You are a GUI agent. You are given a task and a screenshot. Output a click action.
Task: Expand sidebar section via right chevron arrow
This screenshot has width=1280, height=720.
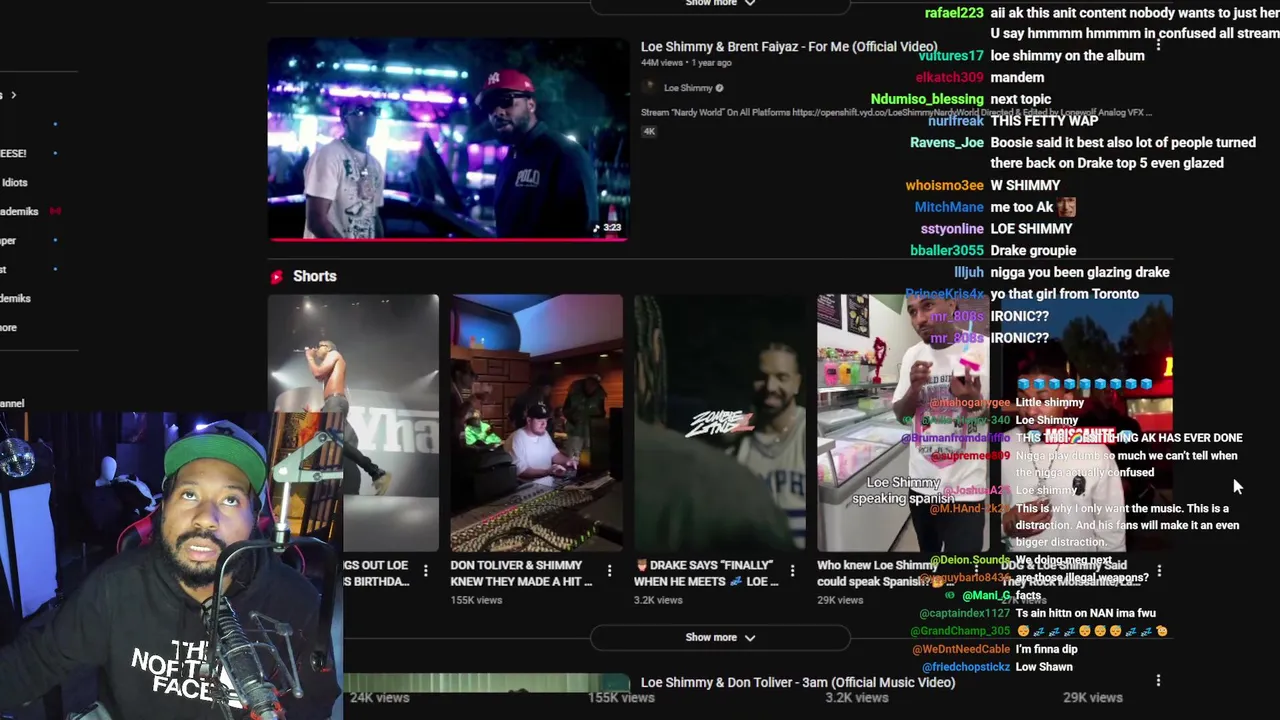pos(13,95)
